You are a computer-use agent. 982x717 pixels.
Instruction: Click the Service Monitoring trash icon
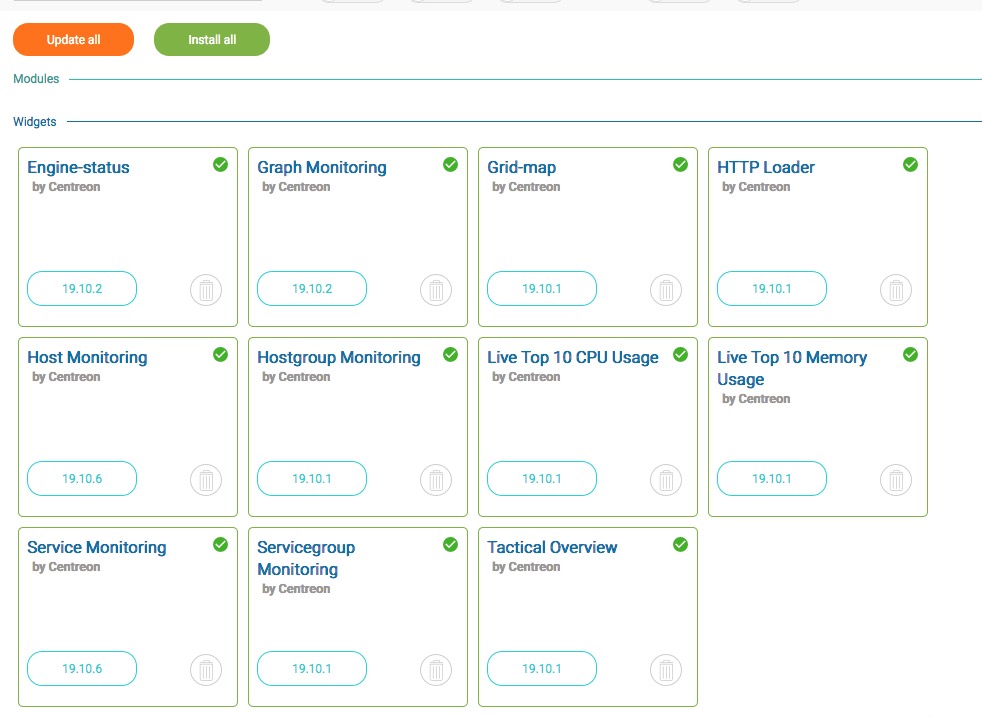206,670
